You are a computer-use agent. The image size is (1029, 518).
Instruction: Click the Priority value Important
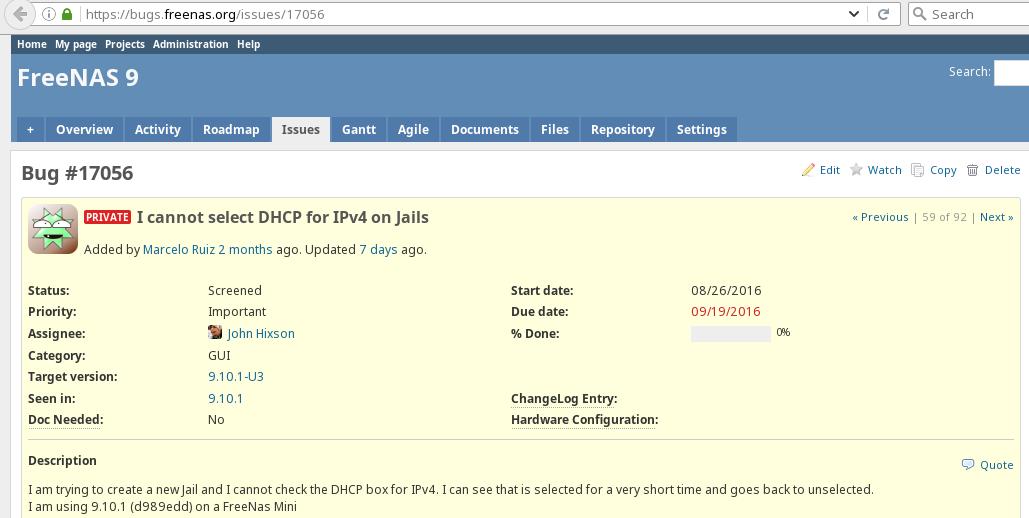coord(237,312)
